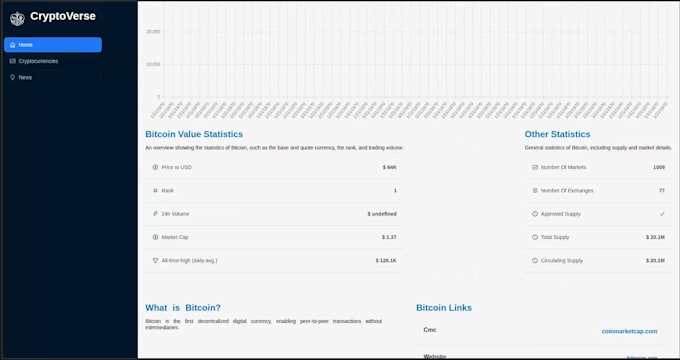Click the icon beside Circulating Supply
The width and height of the screenshot is (680, 360).
pyautogui.click(x=535, y=261)
